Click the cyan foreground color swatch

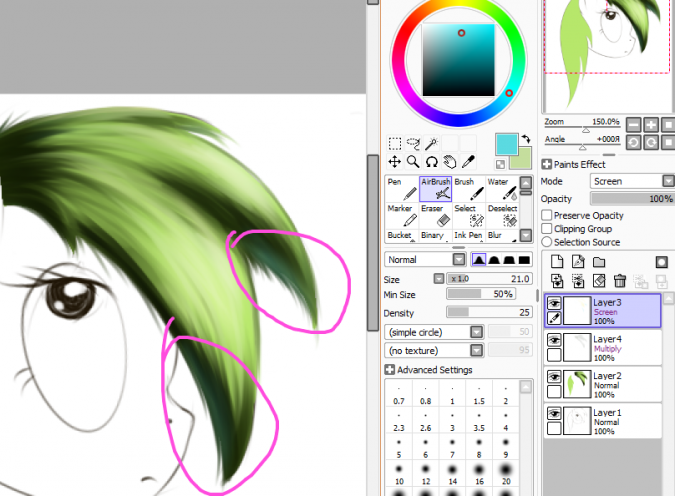pos(507,145)
